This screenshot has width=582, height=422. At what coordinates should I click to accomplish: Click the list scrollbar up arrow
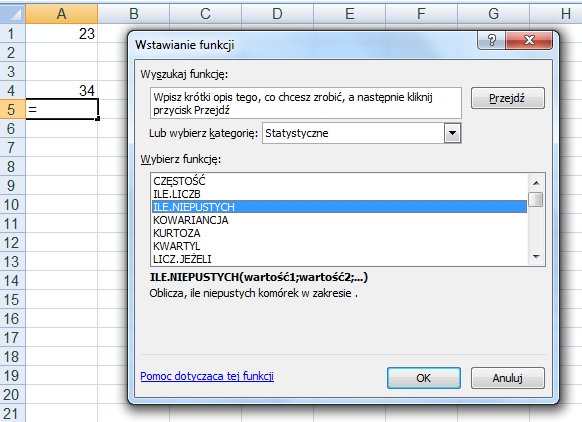536,183
